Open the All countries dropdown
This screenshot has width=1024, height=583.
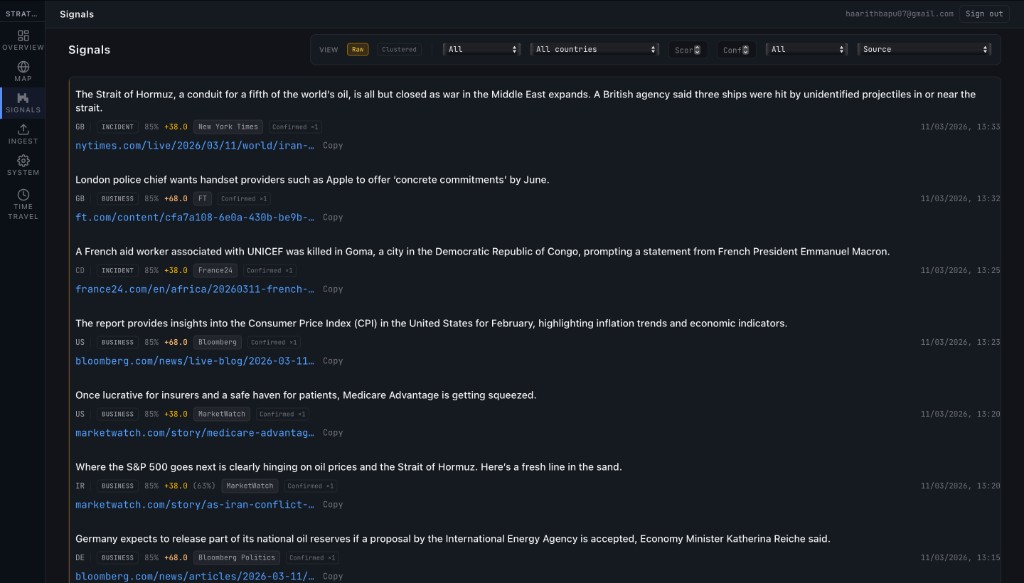coord(595,49)
